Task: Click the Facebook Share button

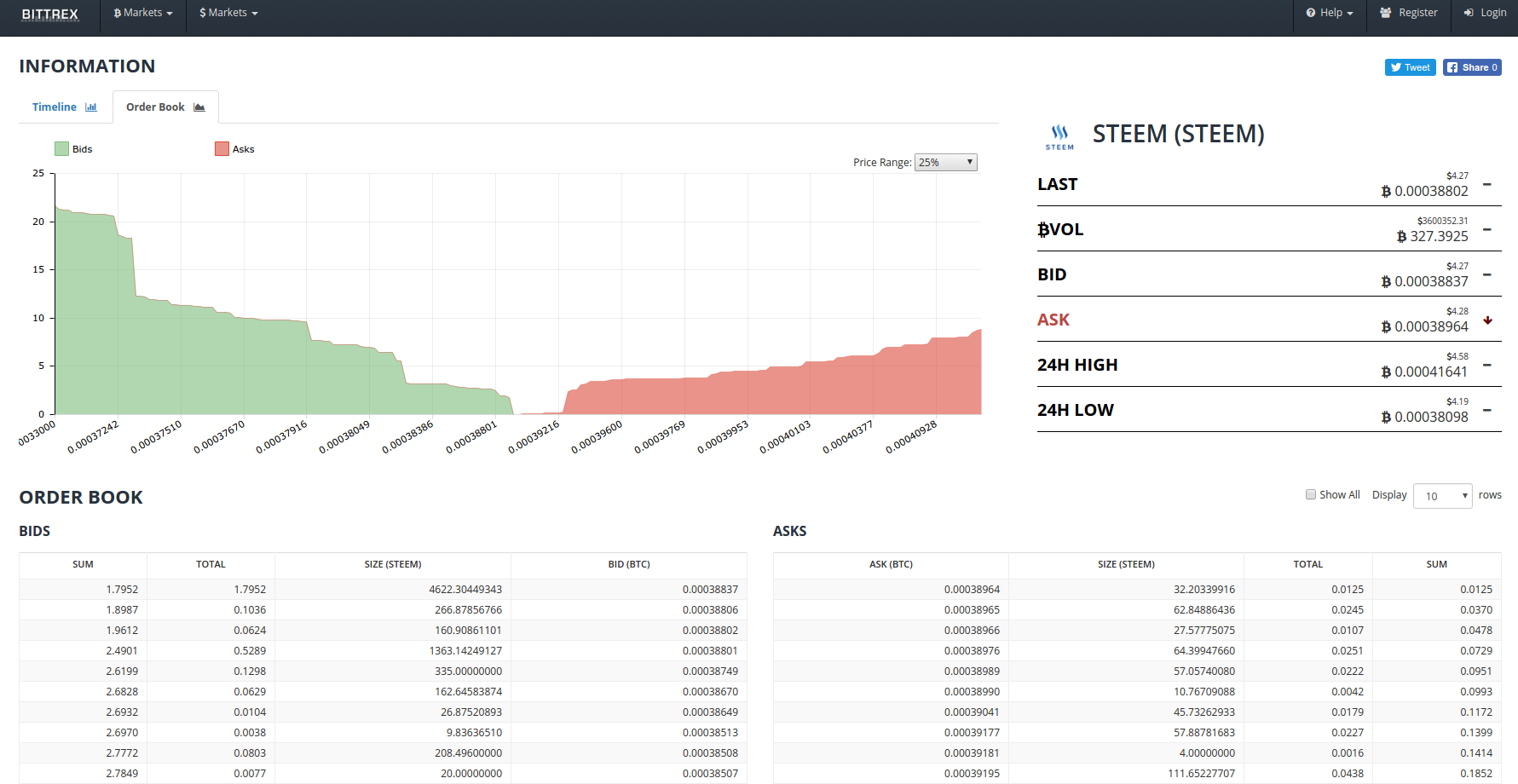Action: coord(1472,67)
